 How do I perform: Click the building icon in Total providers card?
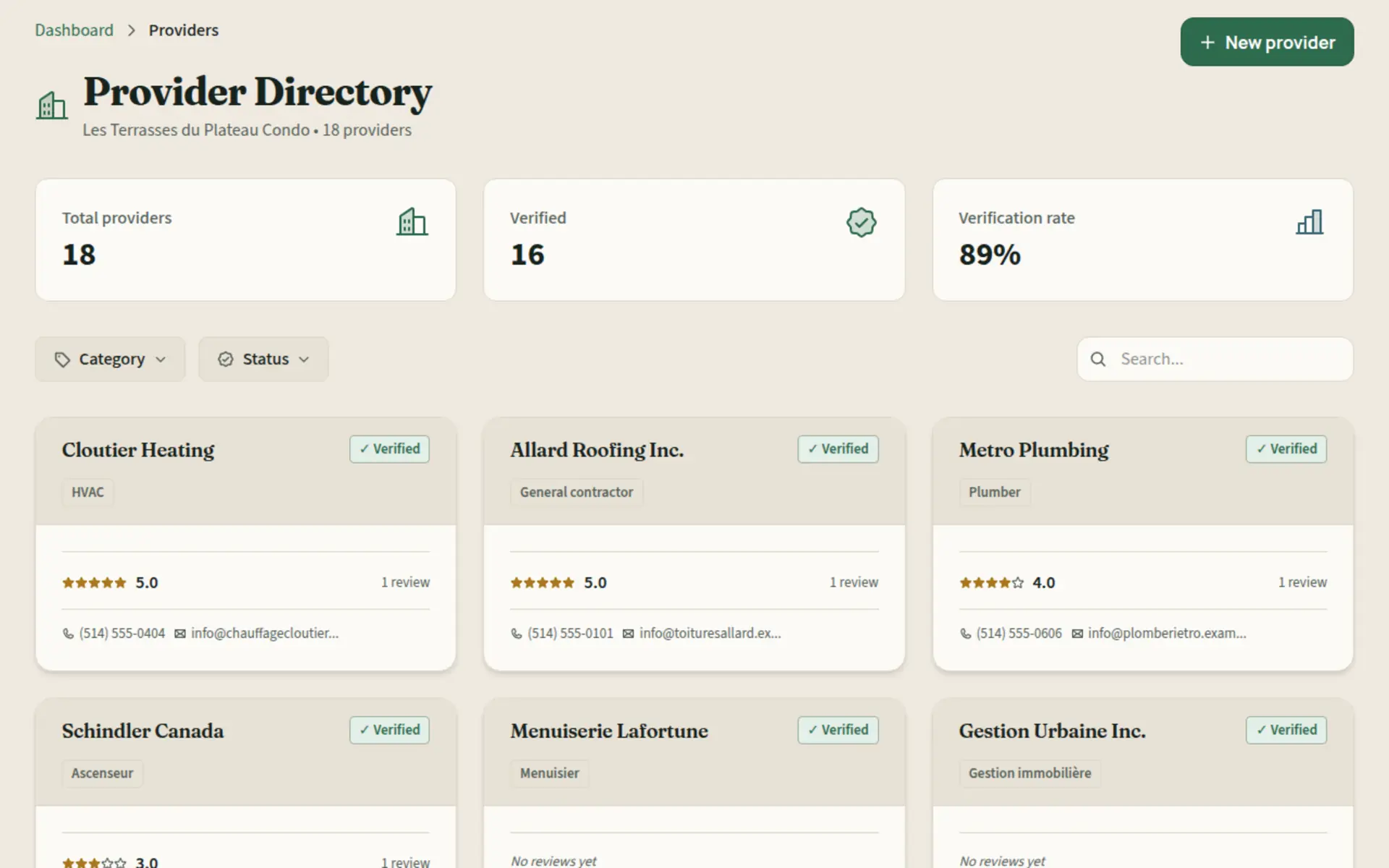coord(412,222)
